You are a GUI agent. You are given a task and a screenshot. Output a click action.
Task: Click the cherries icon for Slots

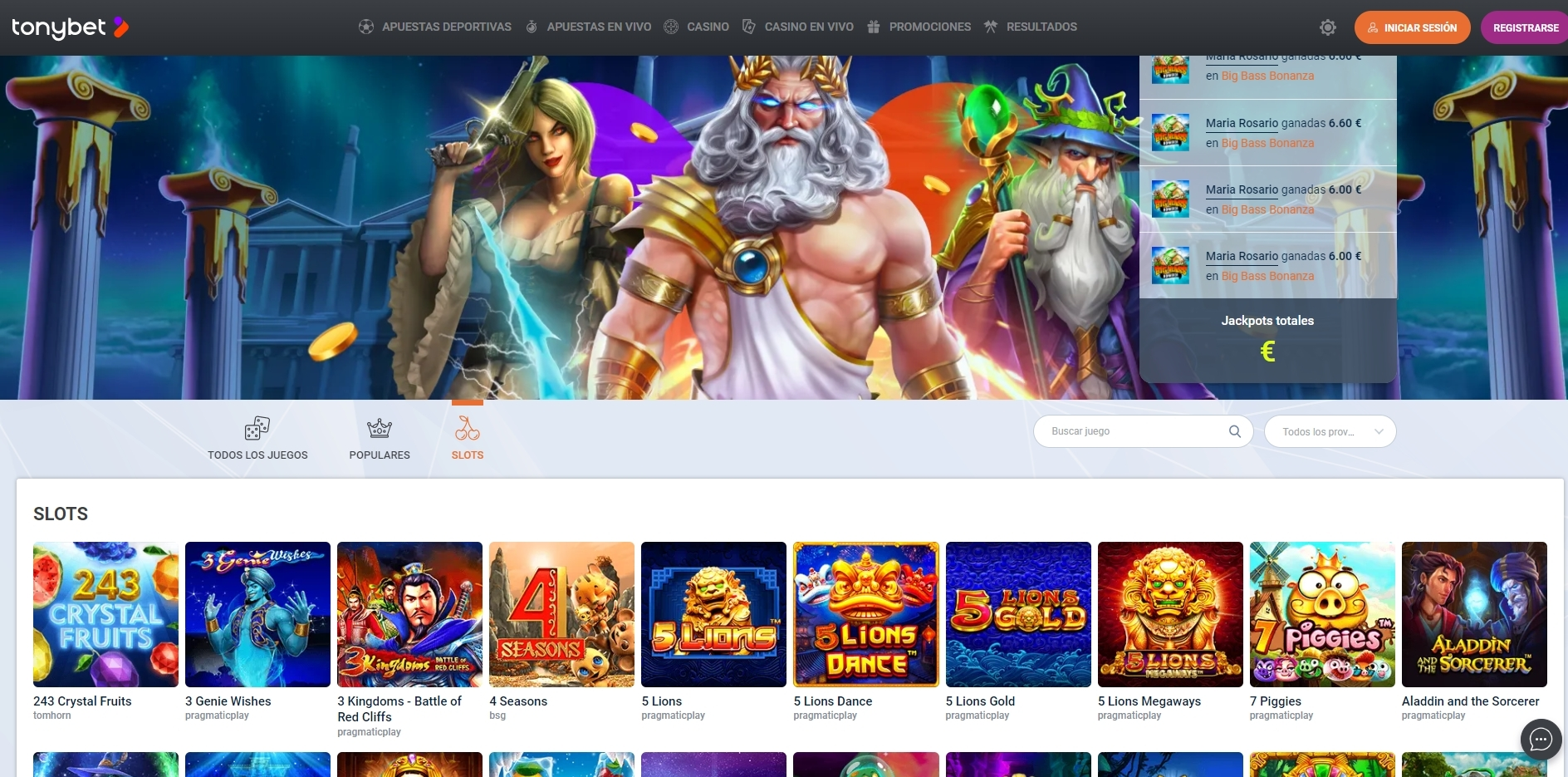pyautogui.click(x=468, y=428)
